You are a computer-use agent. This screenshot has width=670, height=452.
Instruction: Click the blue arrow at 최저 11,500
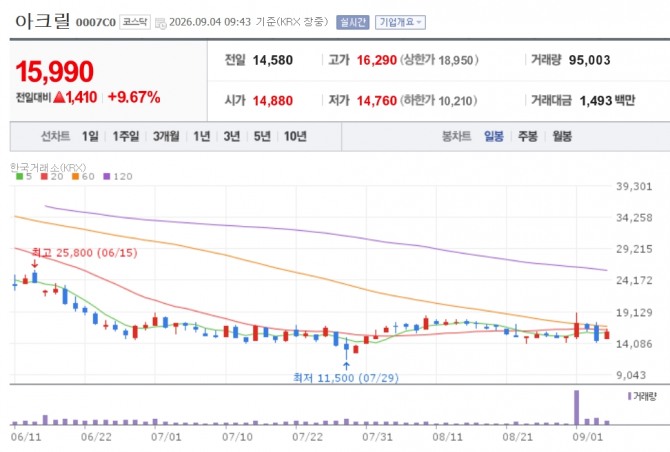point(346,366)
